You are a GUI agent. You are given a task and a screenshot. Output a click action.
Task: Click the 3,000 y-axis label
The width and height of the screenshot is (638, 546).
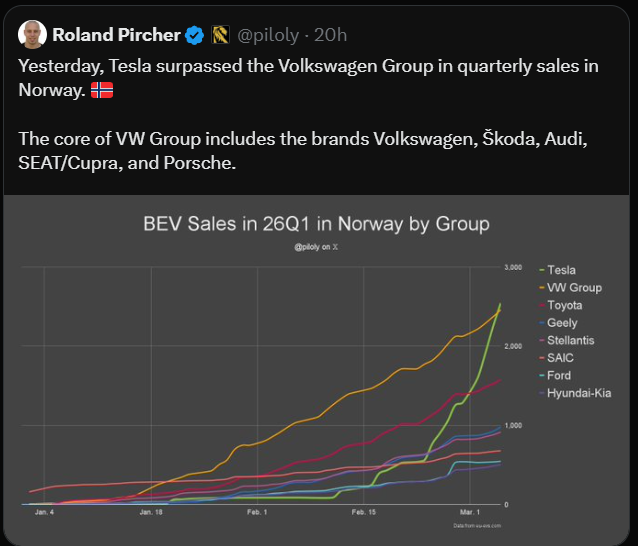512,268
